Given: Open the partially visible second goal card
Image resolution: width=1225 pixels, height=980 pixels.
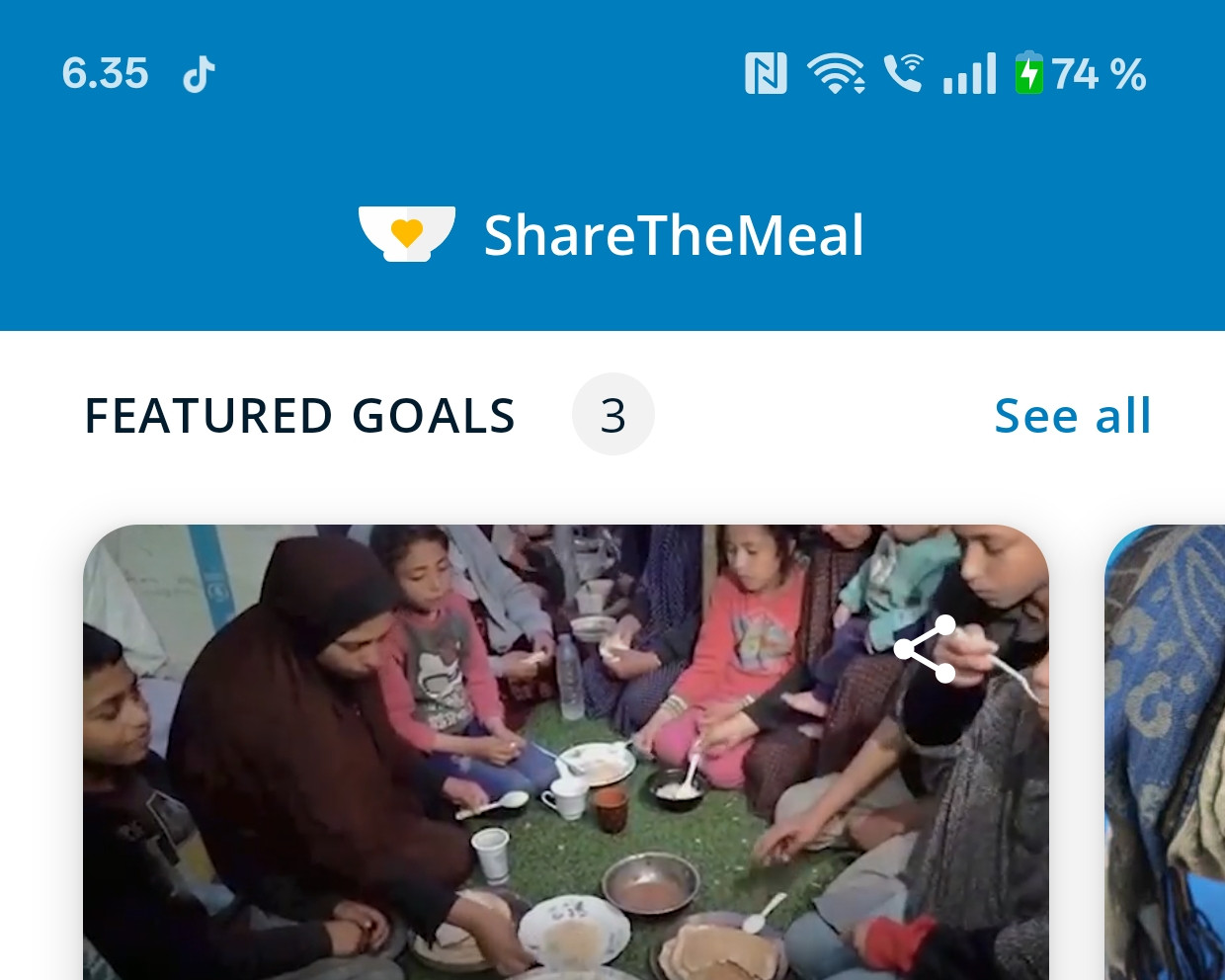Looking at the screenshot, I should point(1165,752).
